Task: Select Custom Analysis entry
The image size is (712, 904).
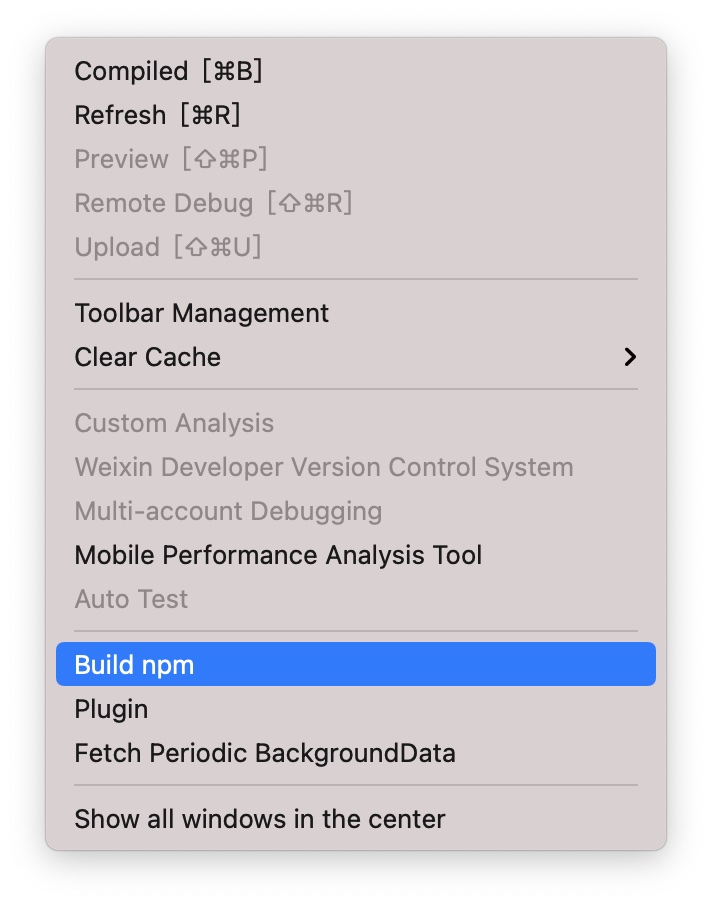Action: (174, 424)
